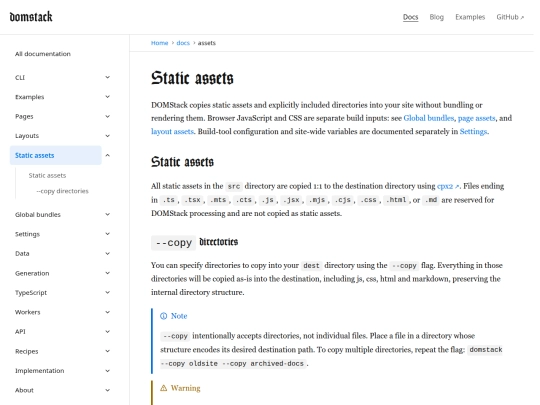Open the Workers sidebar label
540x405 pixels.
point(28,312)
